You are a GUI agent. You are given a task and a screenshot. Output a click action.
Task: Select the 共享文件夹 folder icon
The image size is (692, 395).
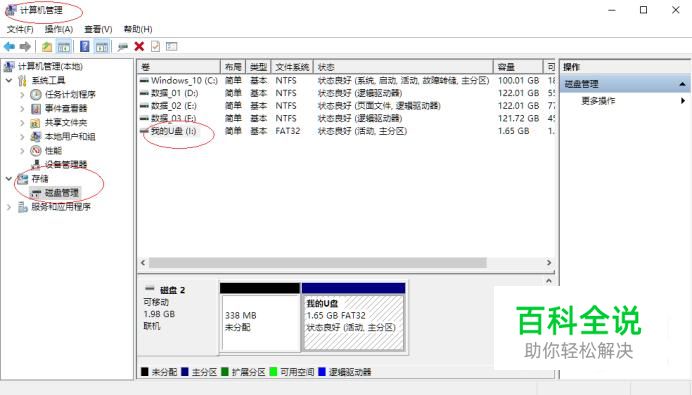tap(36, 123)
